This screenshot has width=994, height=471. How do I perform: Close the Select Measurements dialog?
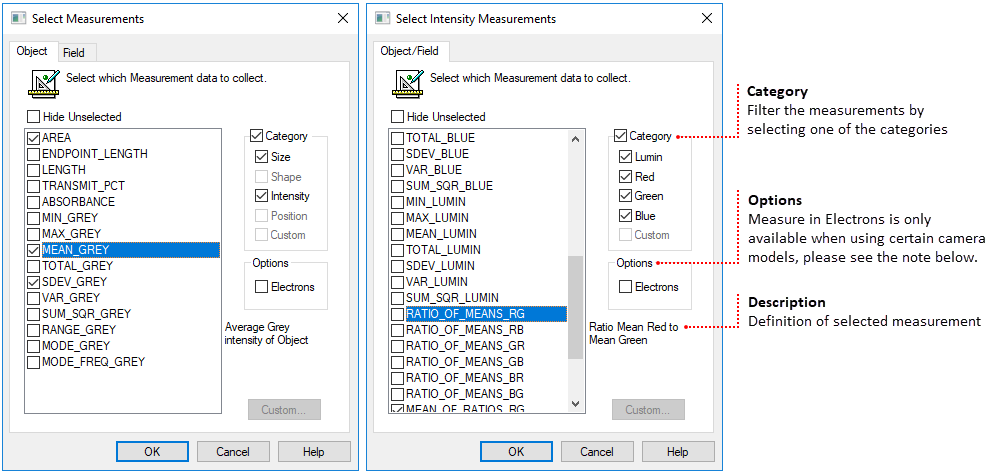click(342, 18)
